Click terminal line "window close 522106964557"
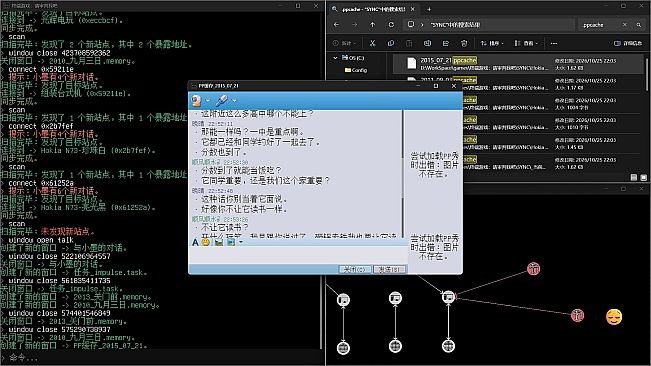This screenshot has height=366, width=651. pyautogui.click(x=59, y=256)
